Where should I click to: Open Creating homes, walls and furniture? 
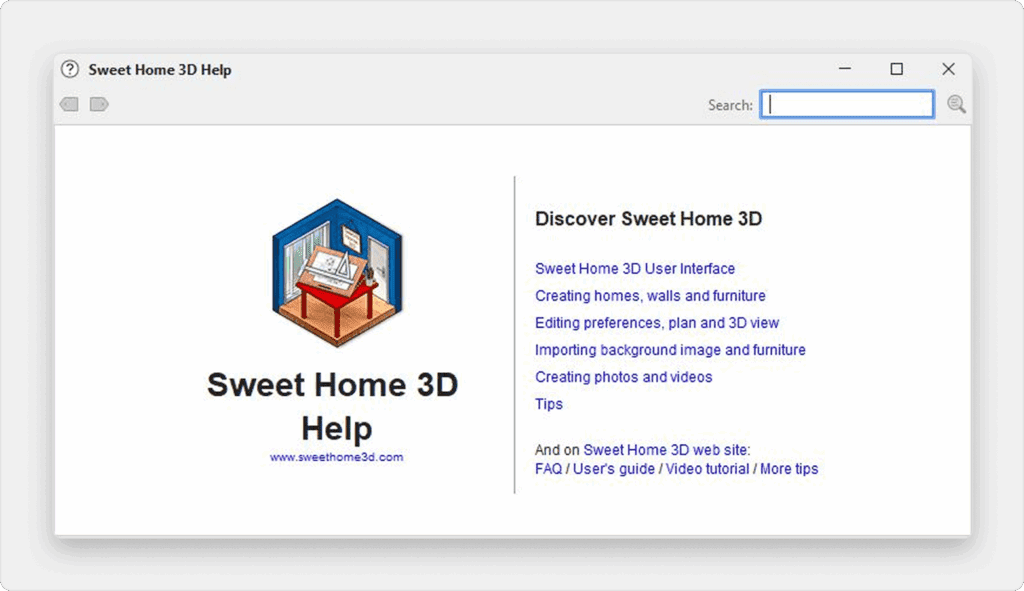(650, 296)
